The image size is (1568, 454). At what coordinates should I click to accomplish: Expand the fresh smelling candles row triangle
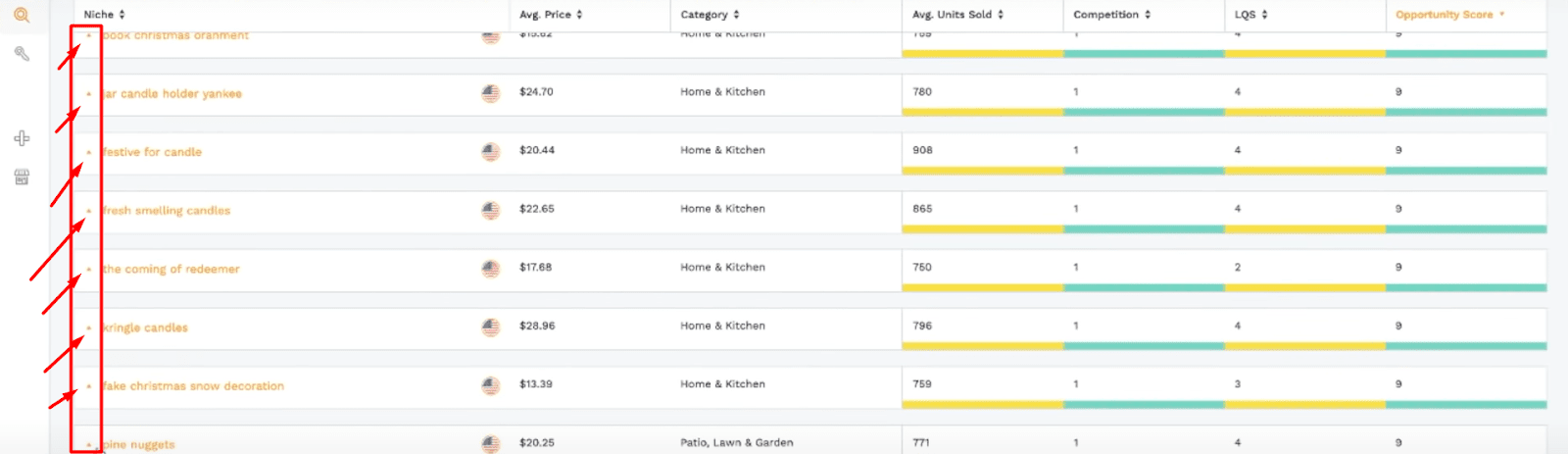(89, 211)
